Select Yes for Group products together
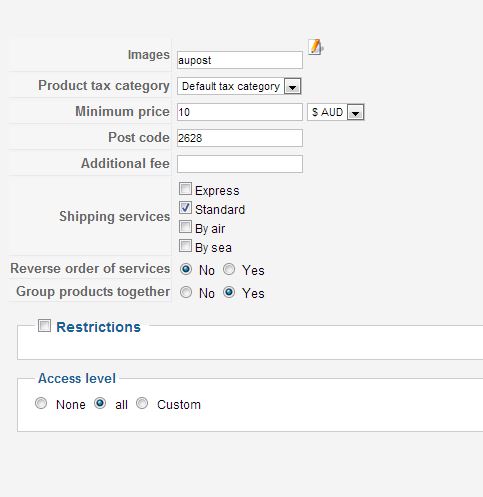This screenshot has width=483, height=497. tap(229, 292)
